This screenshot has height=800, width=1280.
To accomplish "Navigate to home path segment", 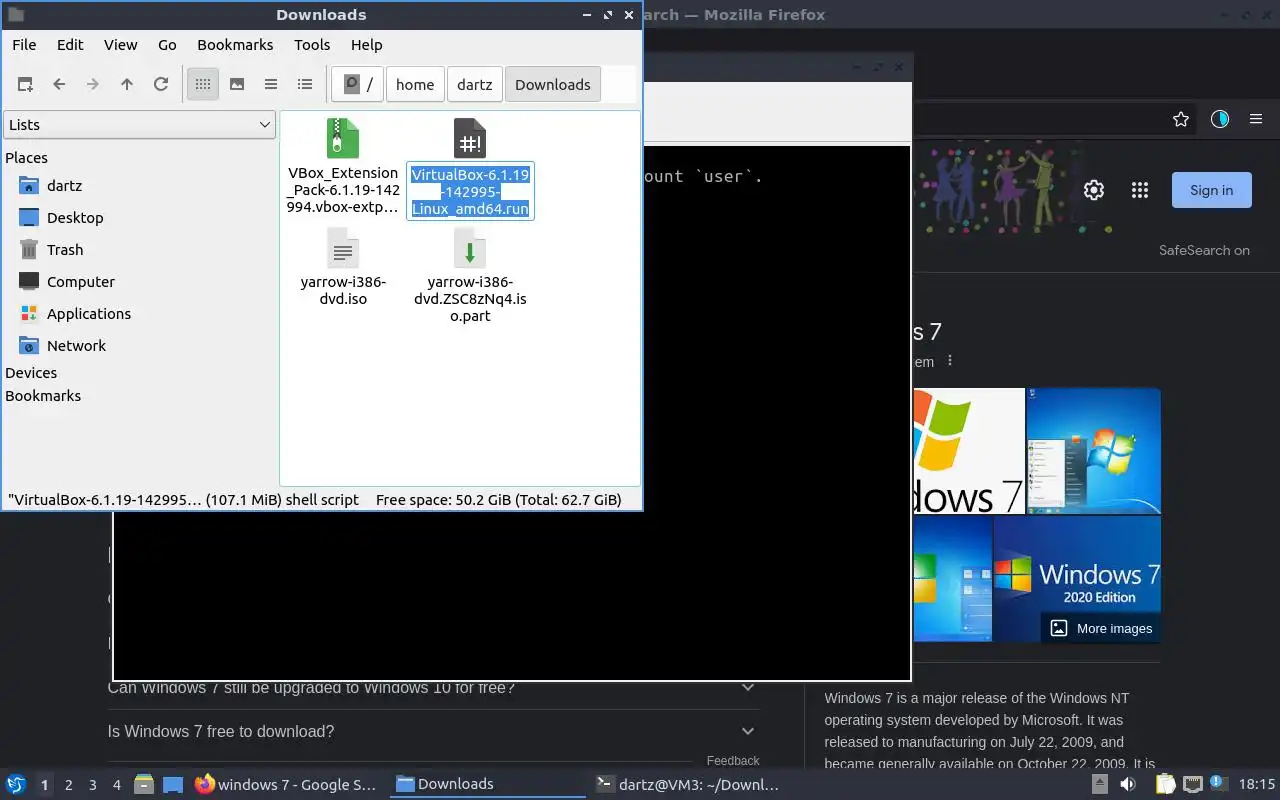I will coord(415,85).
